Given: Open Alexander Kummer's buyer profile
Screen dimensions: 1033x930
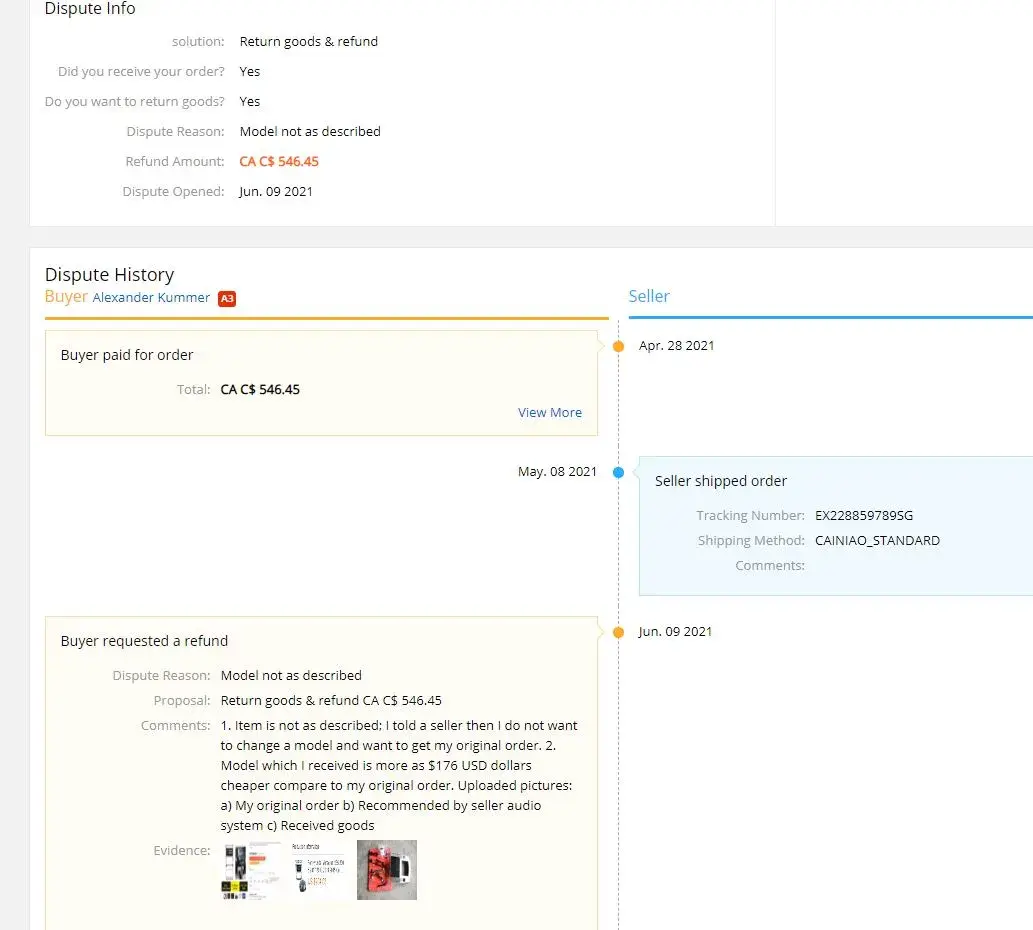Looking at the screenshot, I should coord(151,297).
